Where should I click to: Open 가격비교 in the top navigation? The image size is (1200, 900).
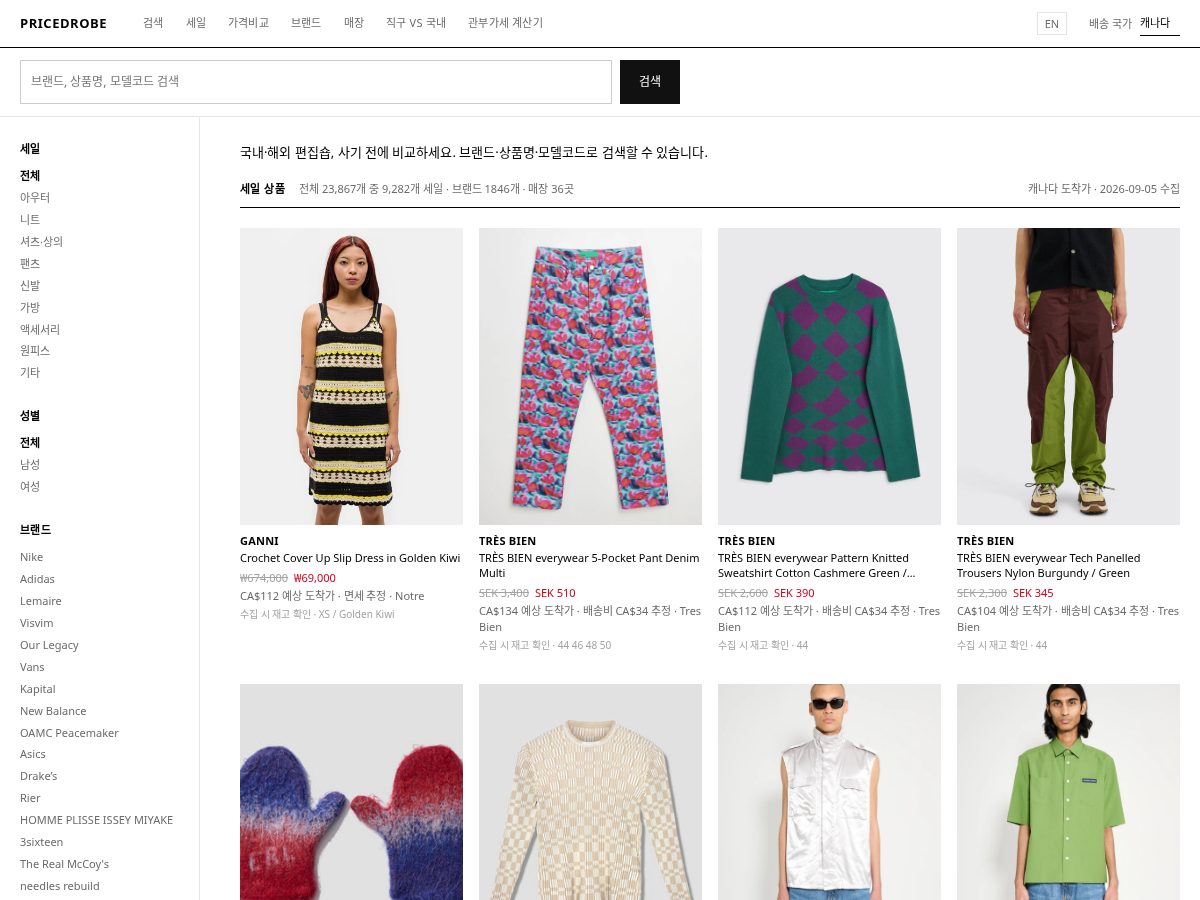pos(248,22)
